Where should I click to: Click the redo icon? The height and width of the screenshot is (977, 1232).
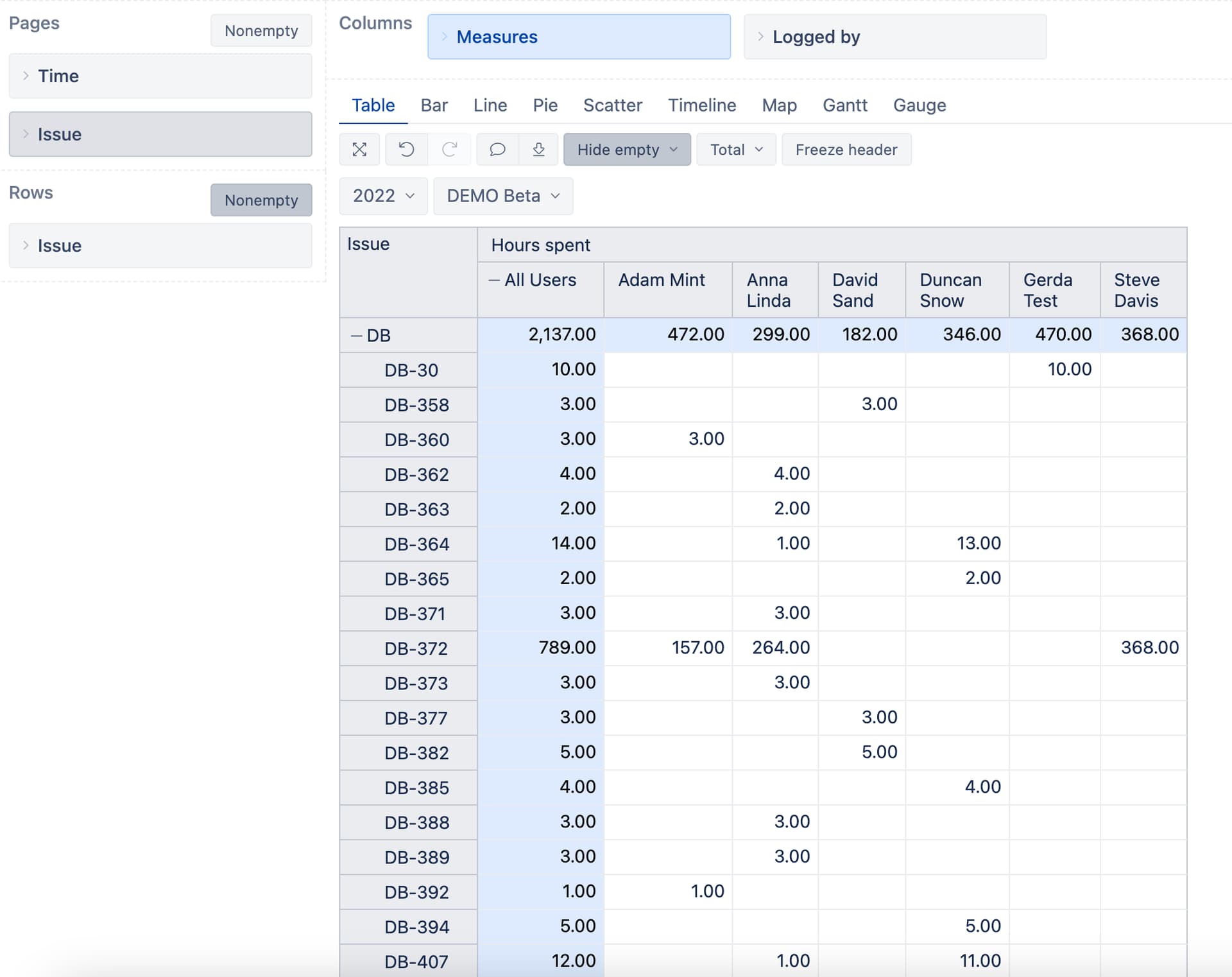tap(450, 149)
